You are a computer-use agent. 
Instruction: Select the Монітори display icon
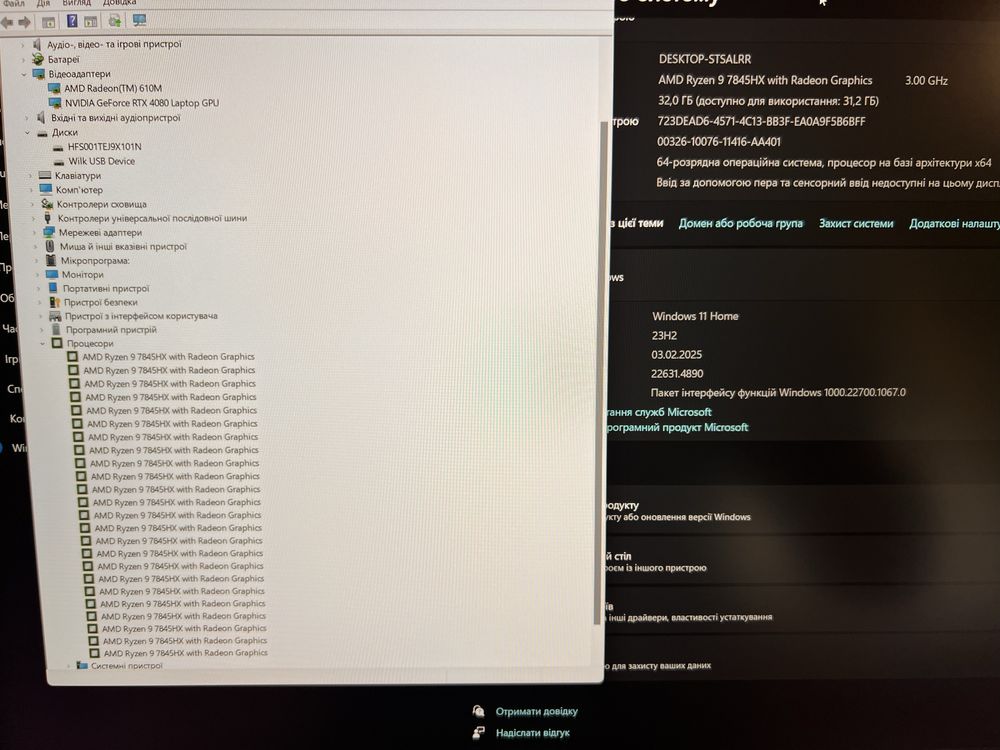pos(52,274)
